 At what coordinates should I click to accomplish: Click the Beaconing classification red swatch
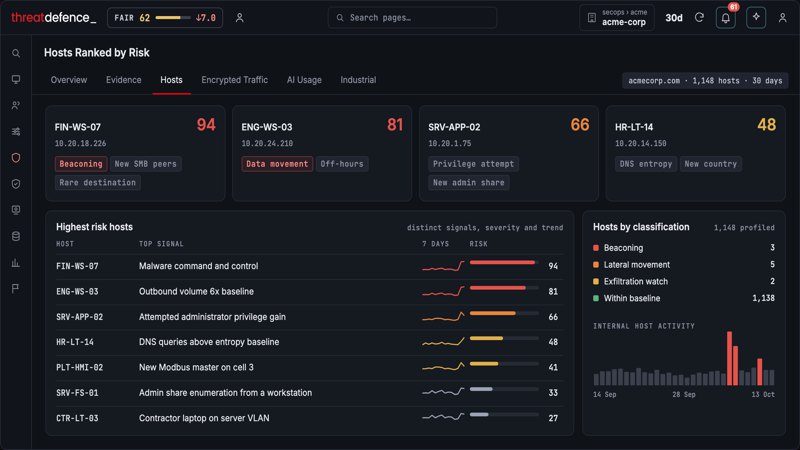tap(596, 248)
